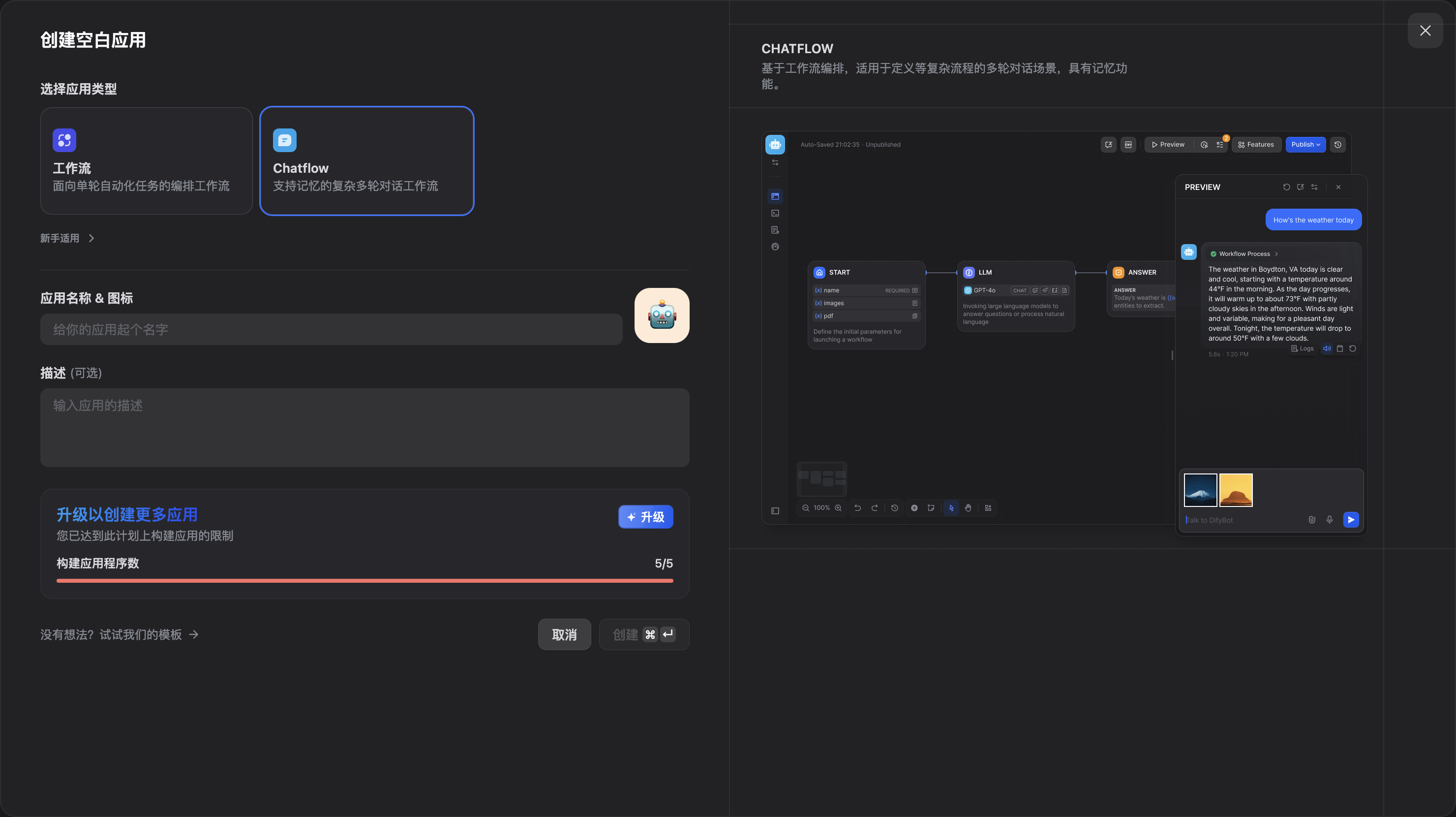
Task: Change the robot app icon
Action: 662,315
